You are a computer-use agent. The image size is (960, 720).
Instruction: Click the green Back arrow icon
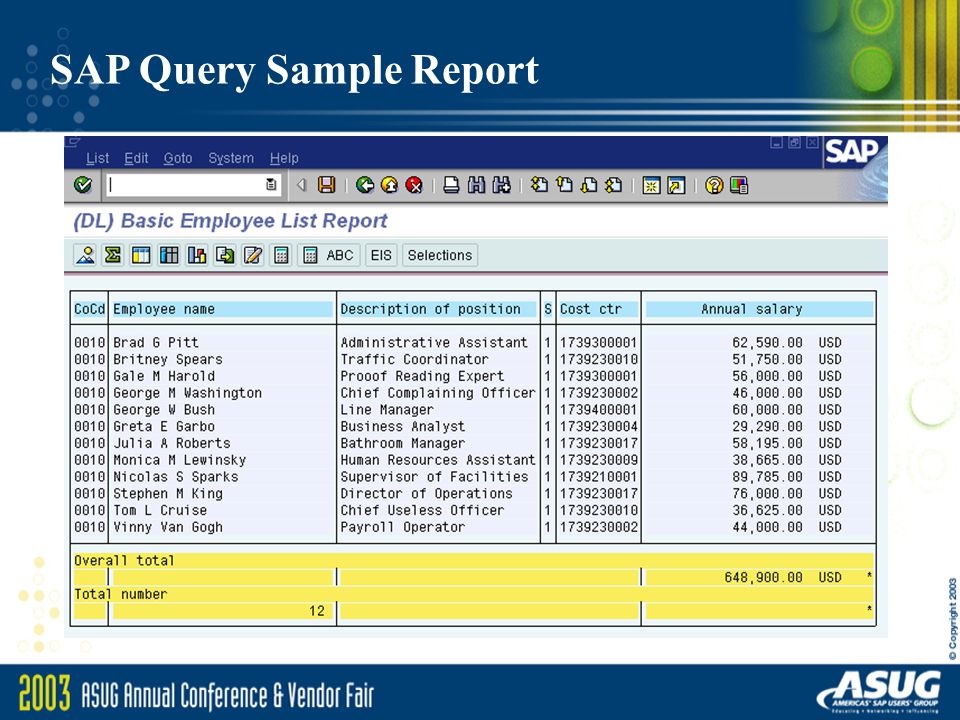pos(365,185)
